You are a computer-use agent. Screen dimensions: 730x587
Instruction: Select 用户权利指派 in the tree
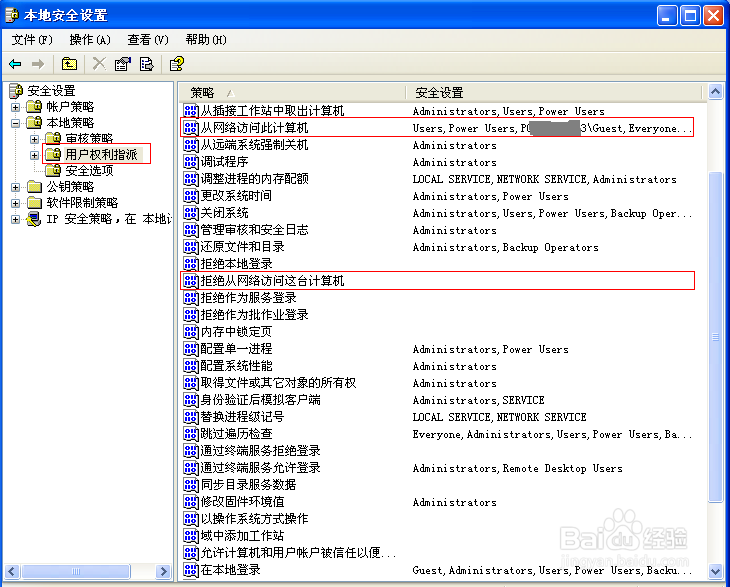coord(101,155)
